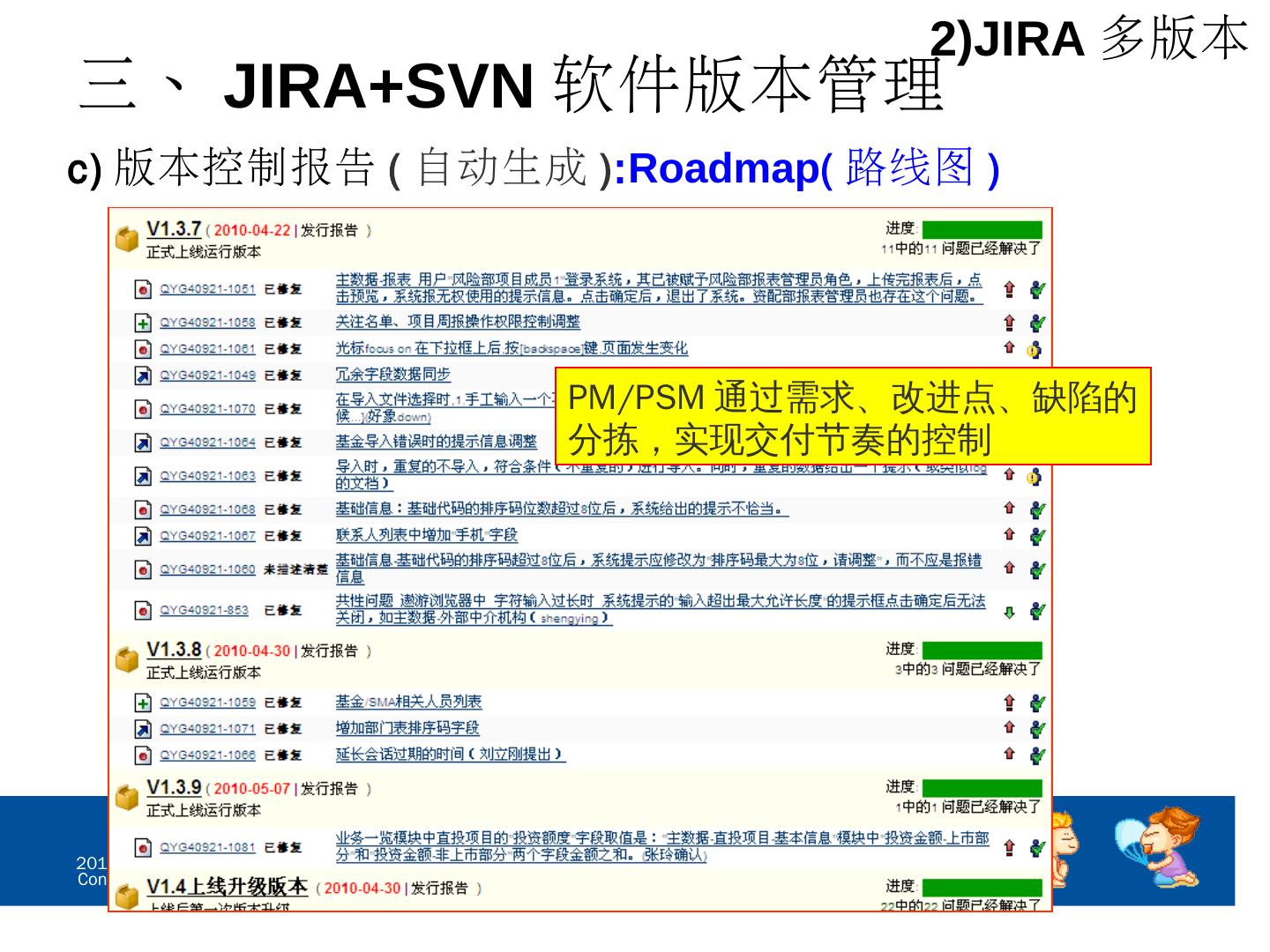The image size is (1270, 952).
Task: Click the status icon in the QYG40921-1051 row
Action: [x=1037, y=289]
